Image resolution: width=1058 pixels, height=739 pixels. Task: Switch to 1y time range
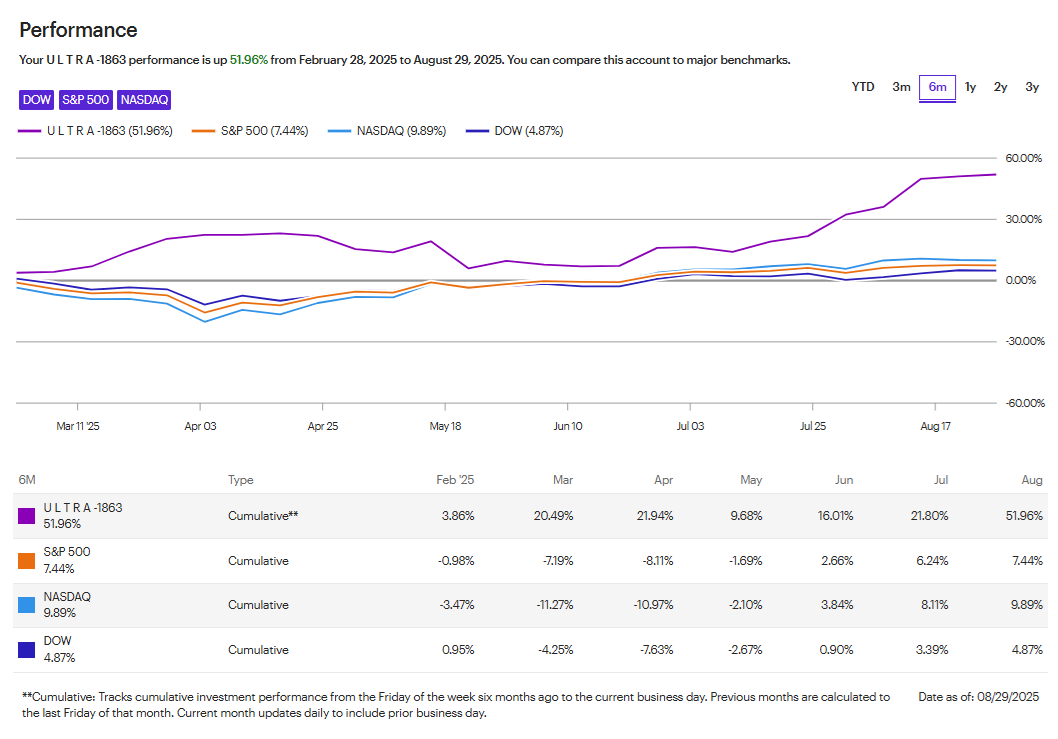[x=970, y=87]
